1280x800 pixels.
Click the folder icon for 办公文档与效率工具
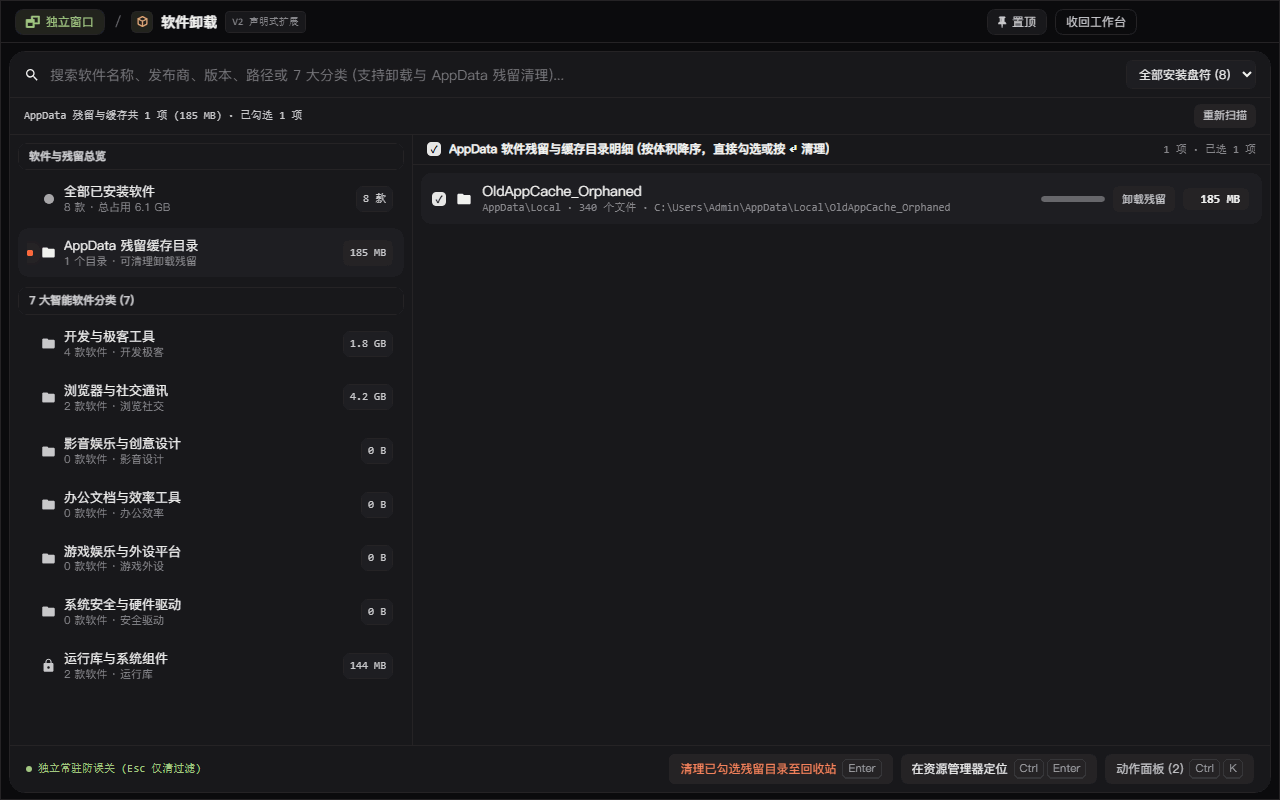(48, 505)
